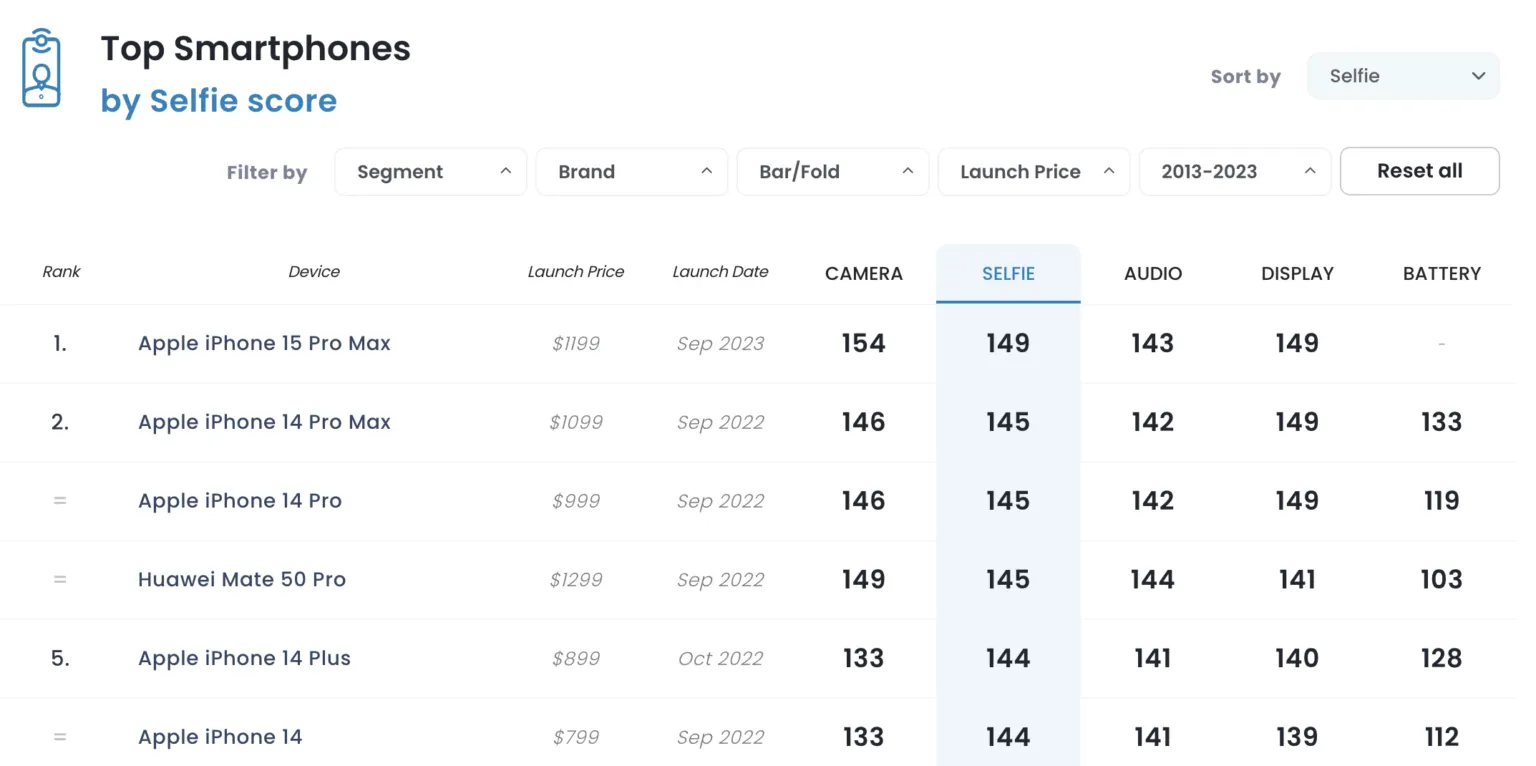Switch to the CAMERA score column
Image resolution: width=1536 pixels, height=766 pixels.
point(863,273)
